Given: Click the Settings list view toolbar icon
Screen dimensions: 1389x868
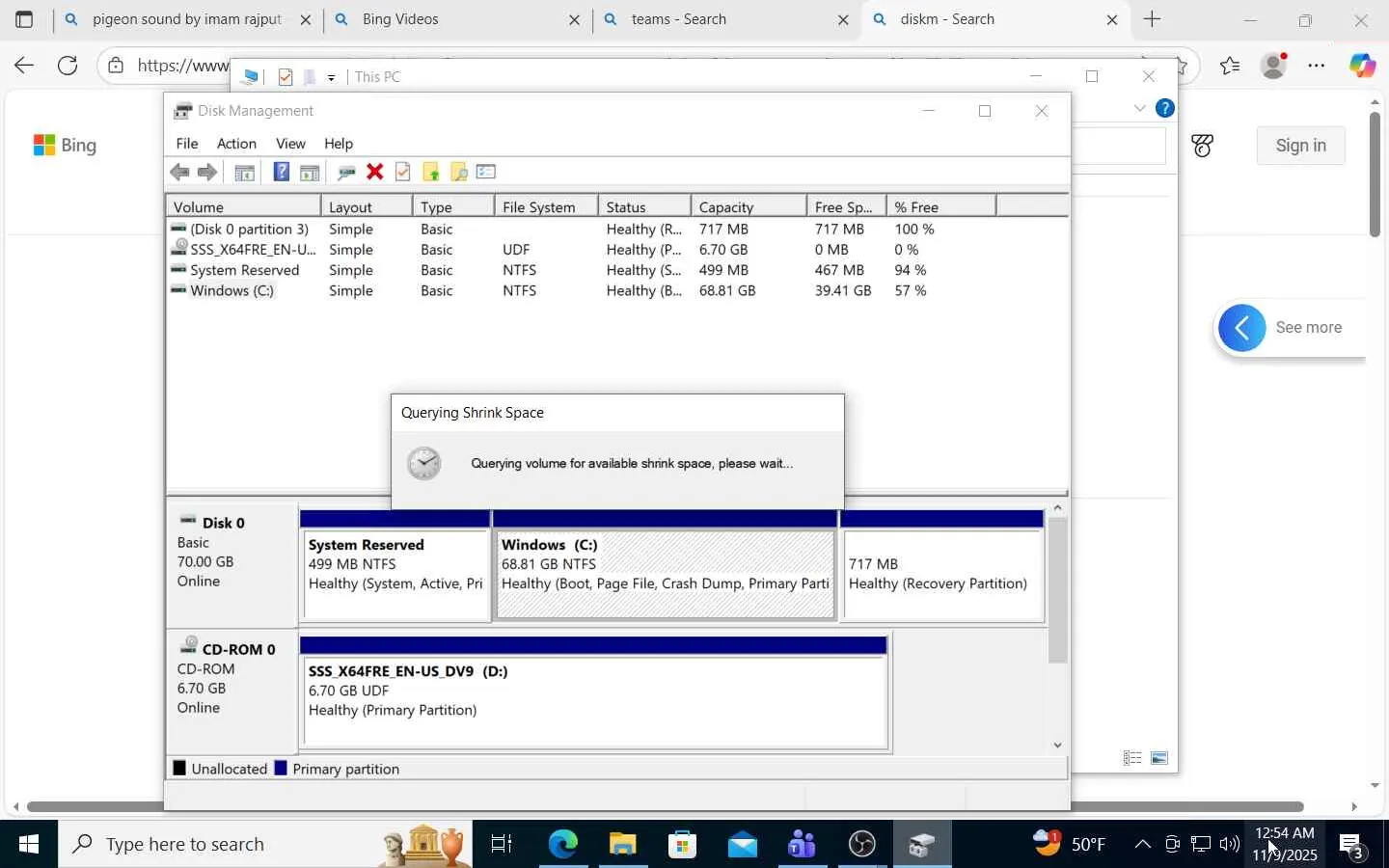Looking at the screenshot, I should pos(486,172).
